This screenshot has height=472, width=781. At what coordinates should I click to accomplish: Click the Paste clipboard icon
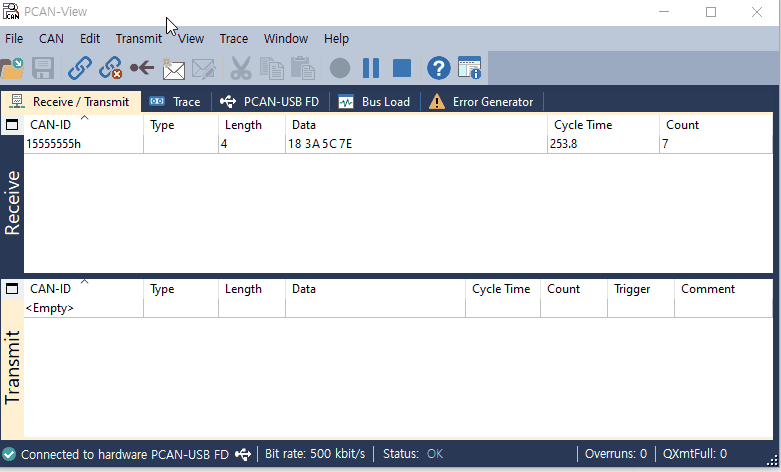point(303,68)
